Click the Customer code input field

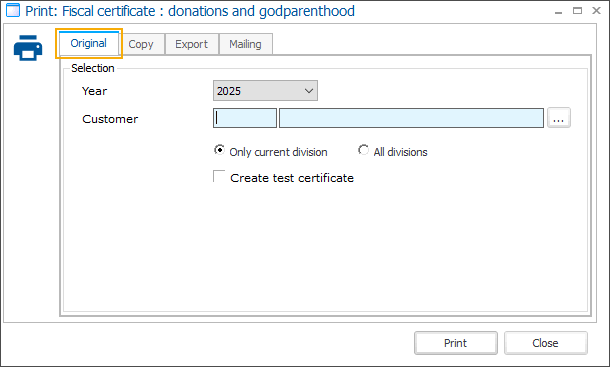[x=245, y=118]
